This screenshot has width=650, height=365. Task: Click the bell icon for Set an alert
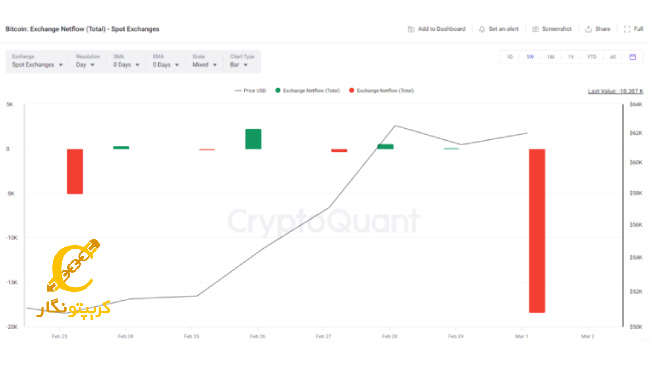482,29
